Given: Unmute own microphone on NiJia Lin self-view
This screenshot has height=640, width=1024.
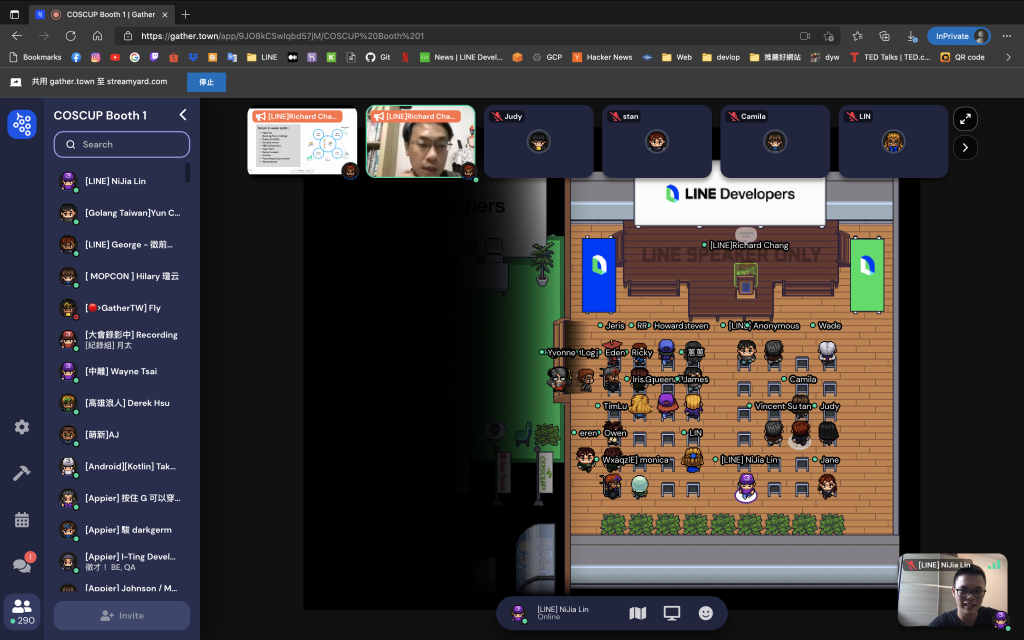Looking at the screenshot, I should pos(910,565).
